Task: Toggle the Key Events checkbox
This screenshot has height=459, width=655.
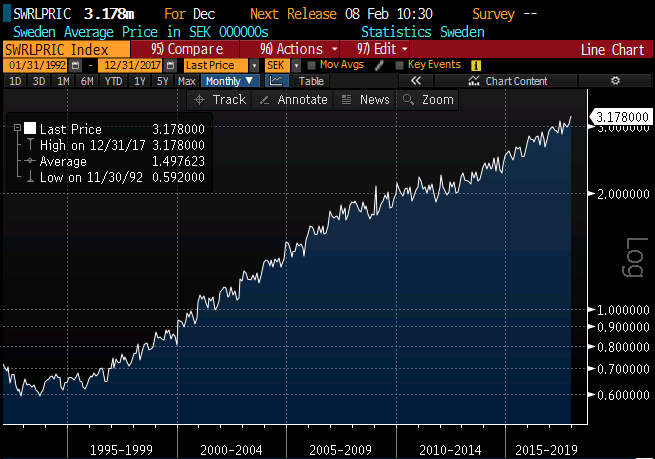Action: click(x=400, y=65)
